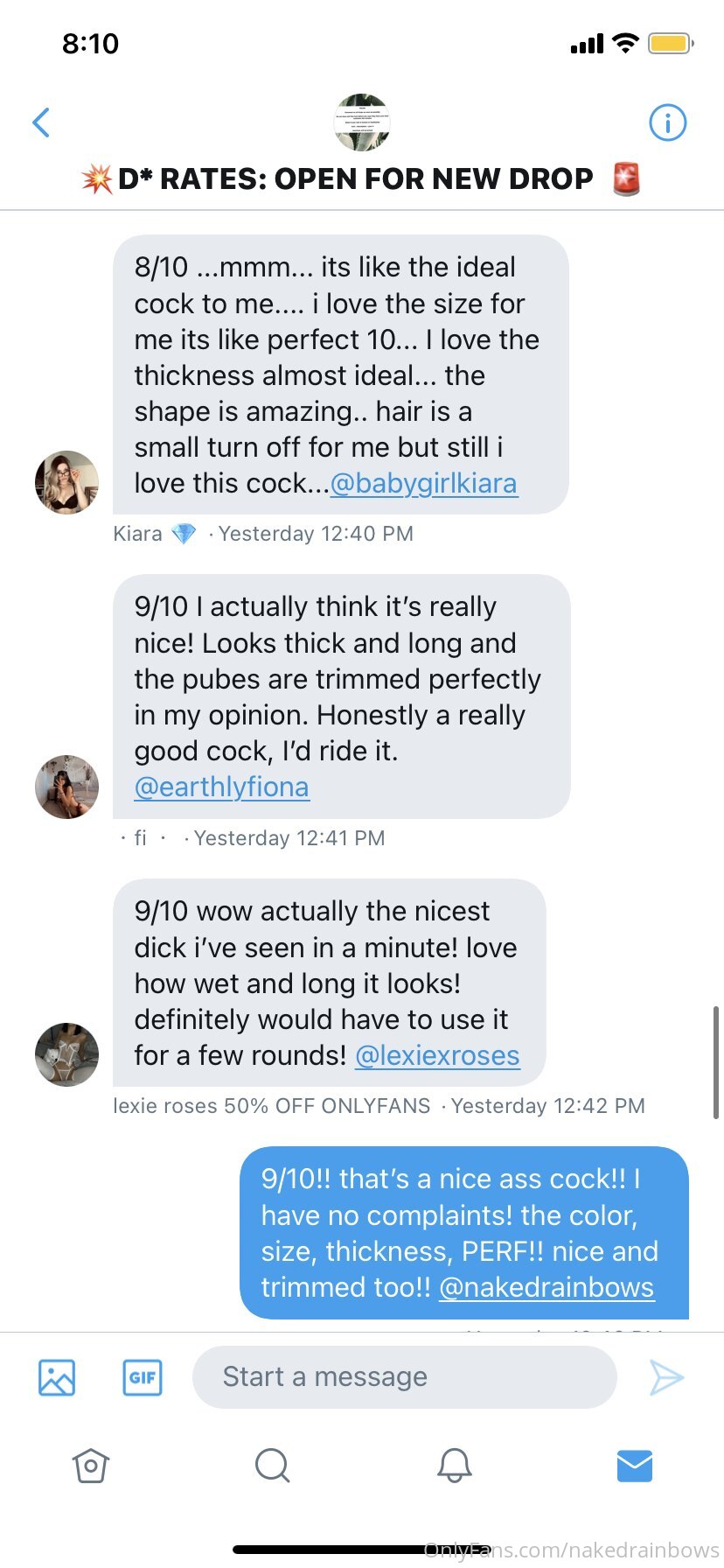Open the @babygirlkiara mention link
The width and height of the screenshot is (724, 1568).
(x=424, y=484)
